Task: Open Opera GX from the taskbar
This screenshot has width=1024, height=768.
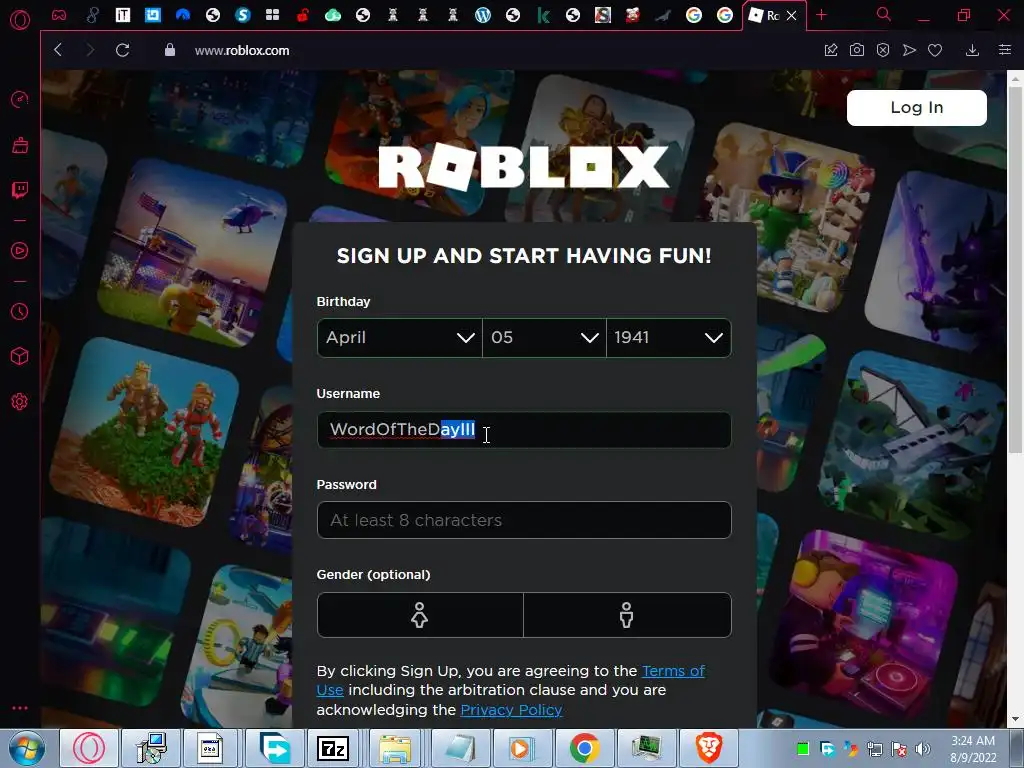Action: (89, 748)
